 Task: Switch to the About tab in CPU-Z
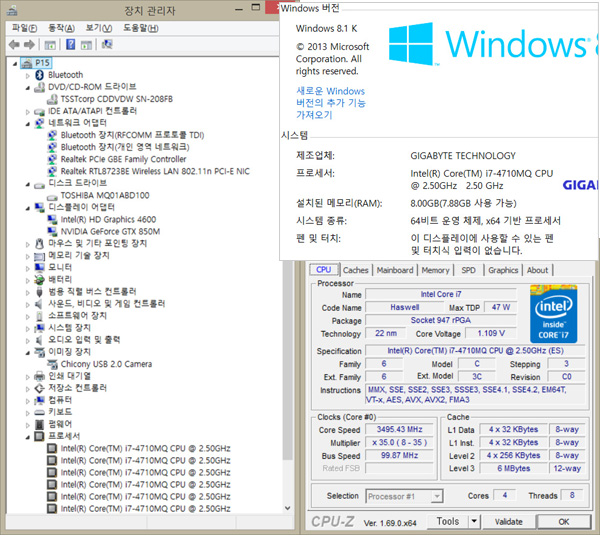click(x=537, y=270)
